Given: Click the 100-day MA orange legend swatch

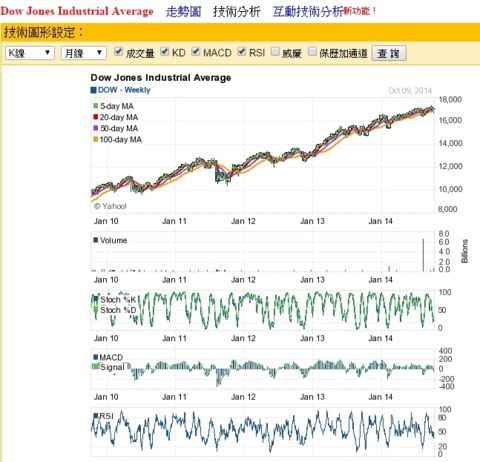Looking at the screenshot, I should pyautogui.click(x=96, y=139).
